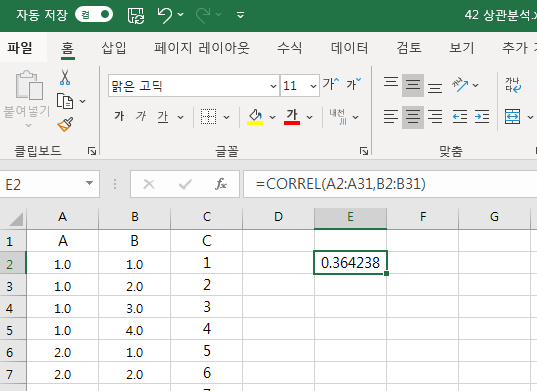Image resolution: width=537 pixels, height=391 pixels.
Task: Click the Redo arrow icon
Action: (x=203, y=15)
